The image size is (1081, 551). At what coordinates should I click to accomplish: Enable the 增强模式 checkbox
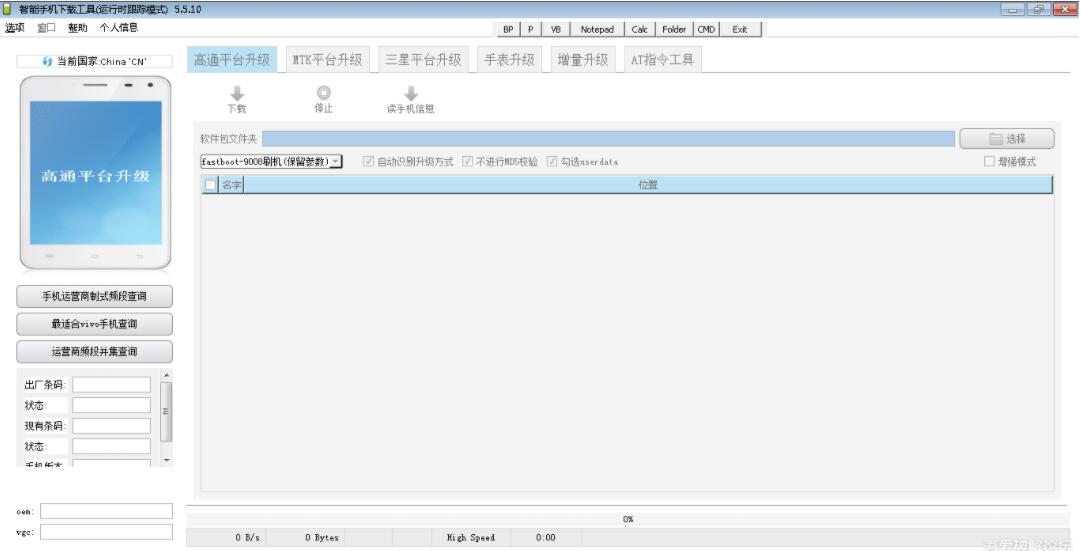click(x=990, y=161)
